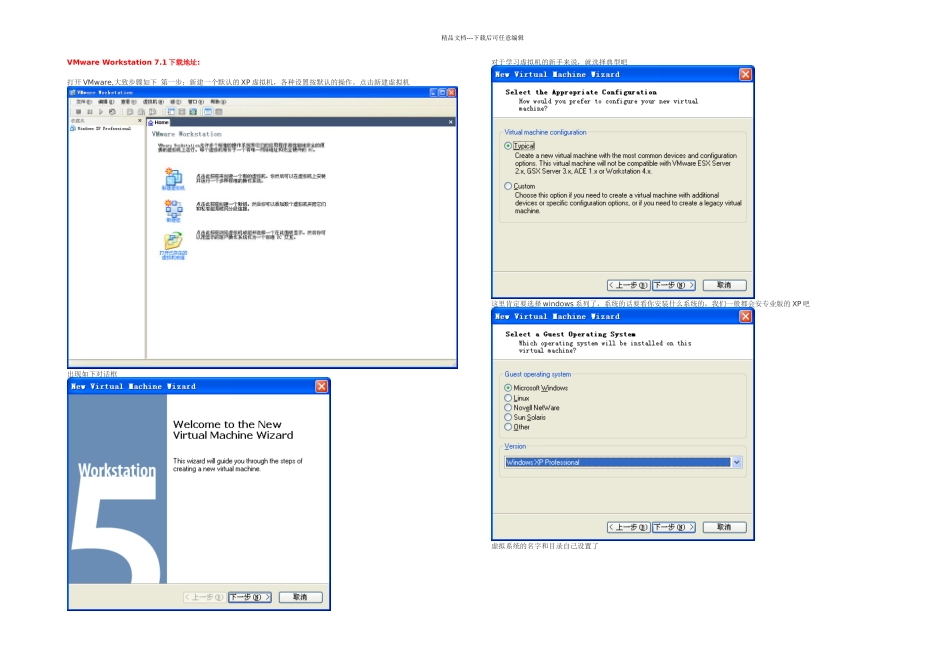Click the full screen toolbar icon
Image resolution: width=950 pixels, height=672 pixels.
pyautogui.click(x=193, y=111)
